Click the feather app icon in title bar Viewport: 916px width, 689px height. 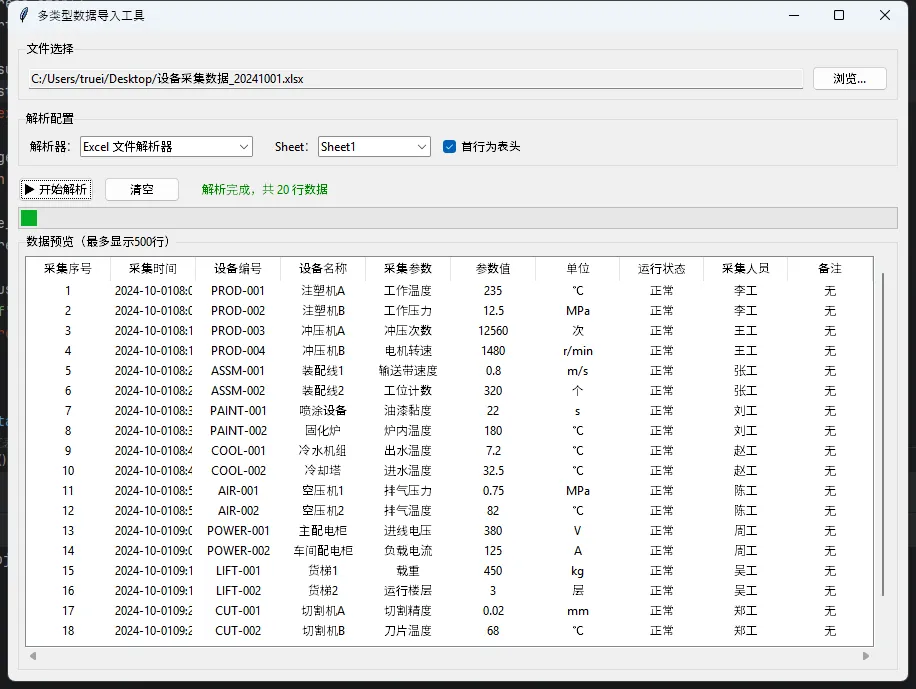coord(24,15)
